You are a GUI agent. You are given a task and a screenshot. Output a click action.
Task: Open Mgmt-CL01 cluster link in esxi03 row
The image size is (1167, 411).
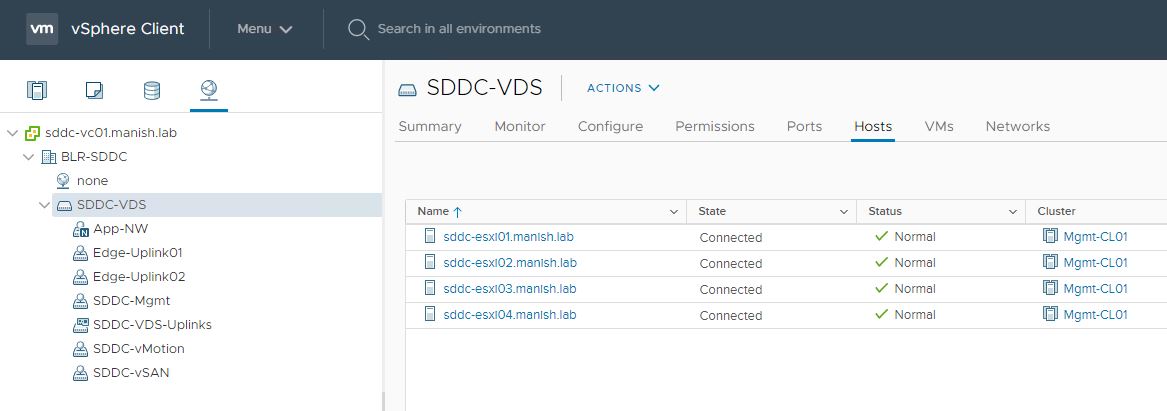tap(1095, 288)
